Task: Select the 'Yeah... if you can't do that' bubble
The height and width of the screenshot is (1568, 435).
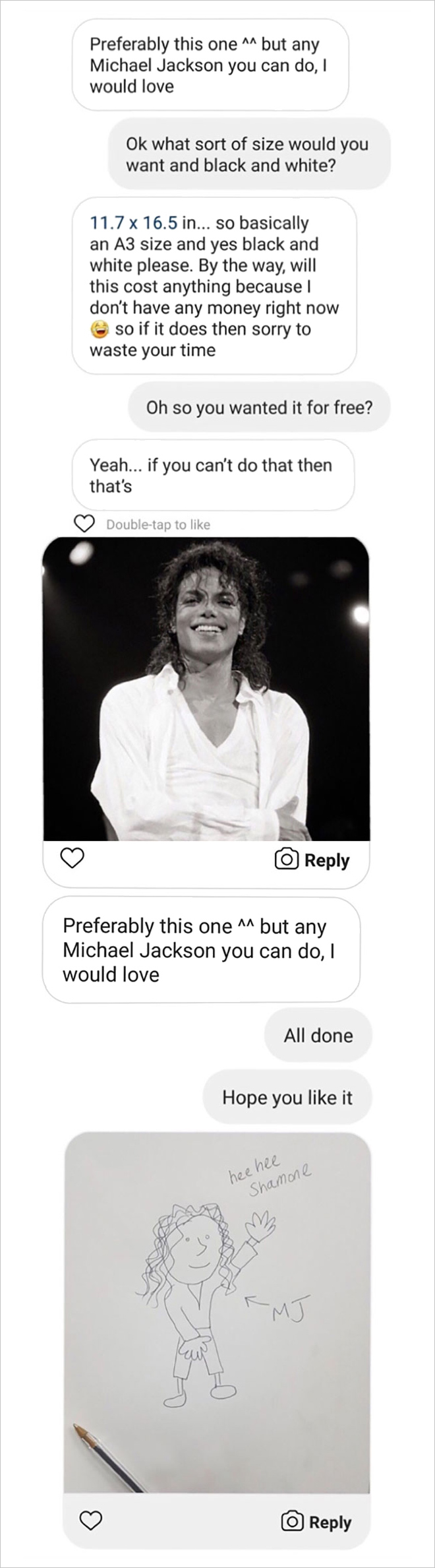Action: [213, 475]
